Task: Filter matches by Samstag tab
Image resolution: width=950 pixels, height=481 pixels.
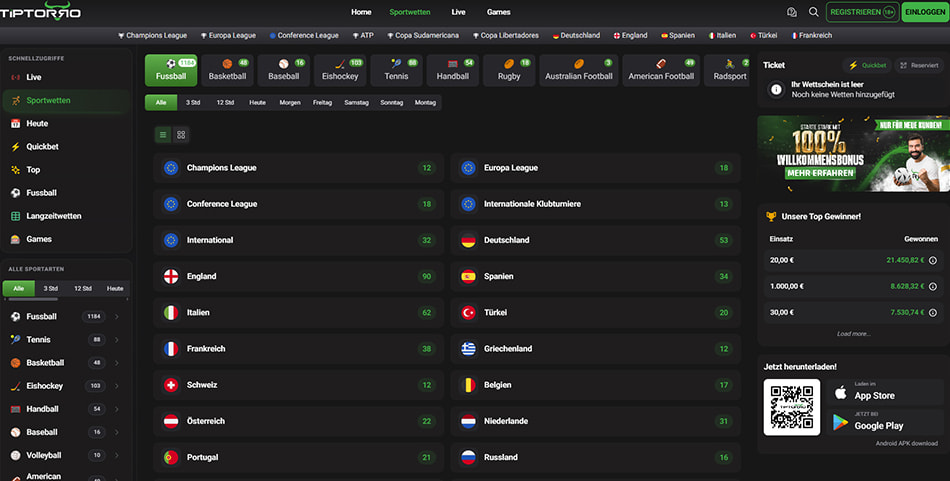Action: [x=356, y=102]
